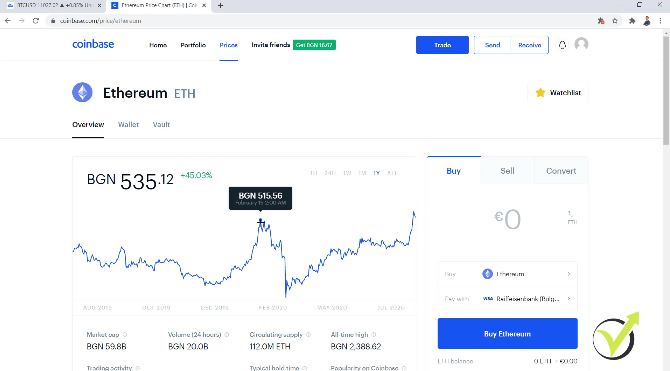The image size is (670, 371).
Task: Click the Receive button
Action: tap(529, 45)
